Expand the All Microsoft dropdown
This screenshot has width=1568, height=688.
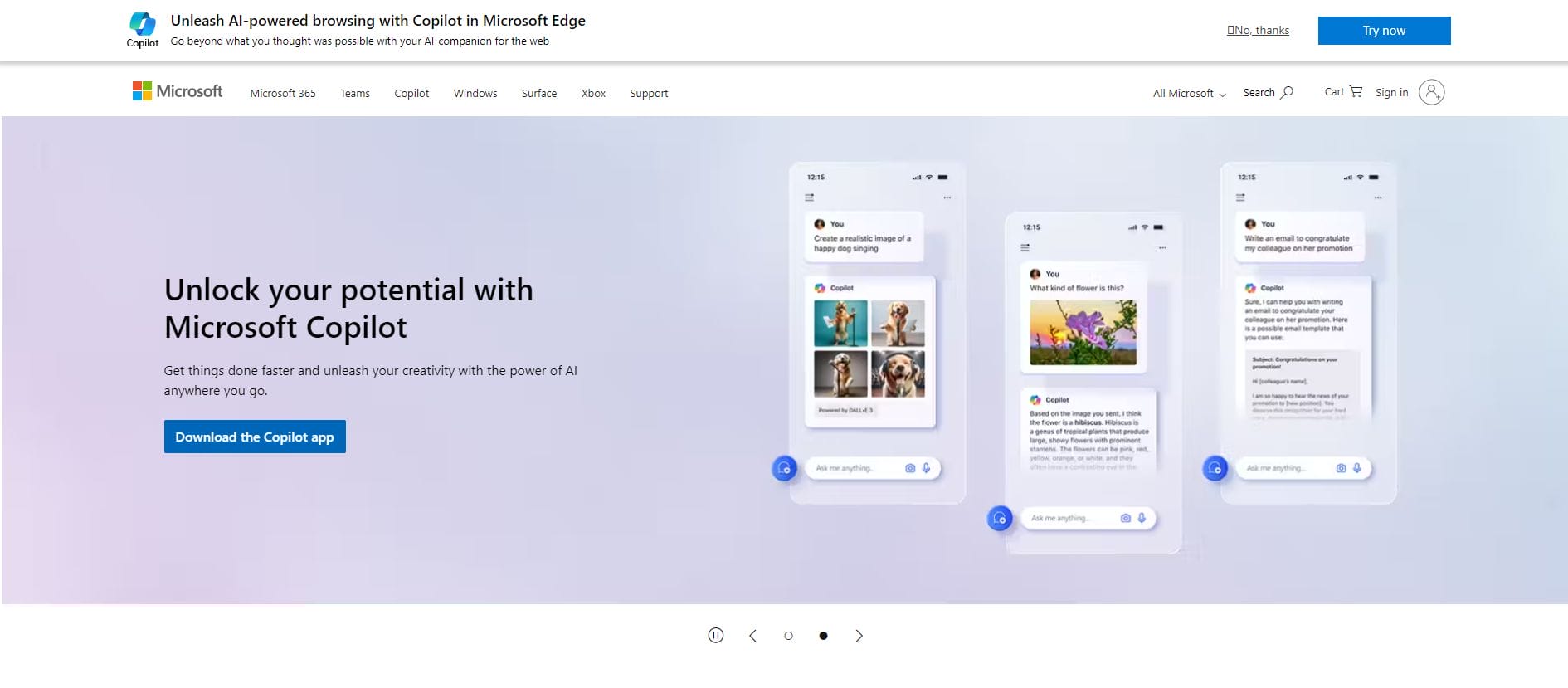coord(1189,93)
